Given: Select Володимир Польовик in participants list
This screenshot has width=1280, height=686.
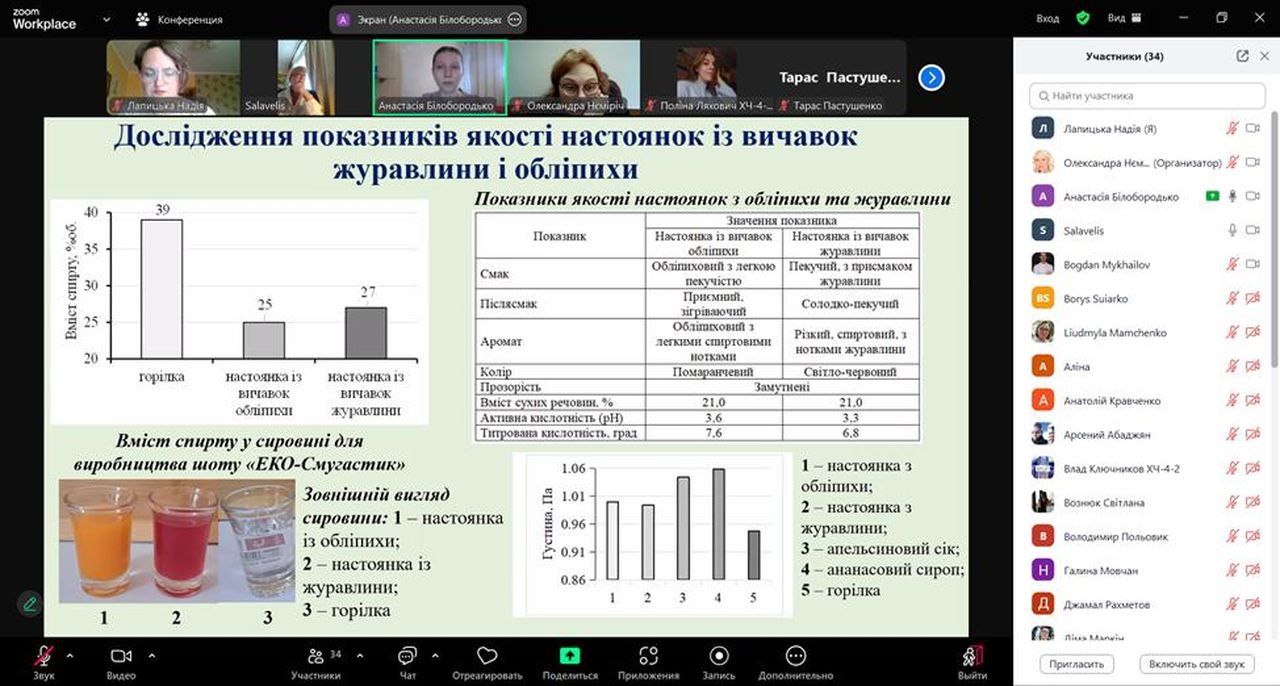Looking at the screenshot, I should pos(1146,537).
